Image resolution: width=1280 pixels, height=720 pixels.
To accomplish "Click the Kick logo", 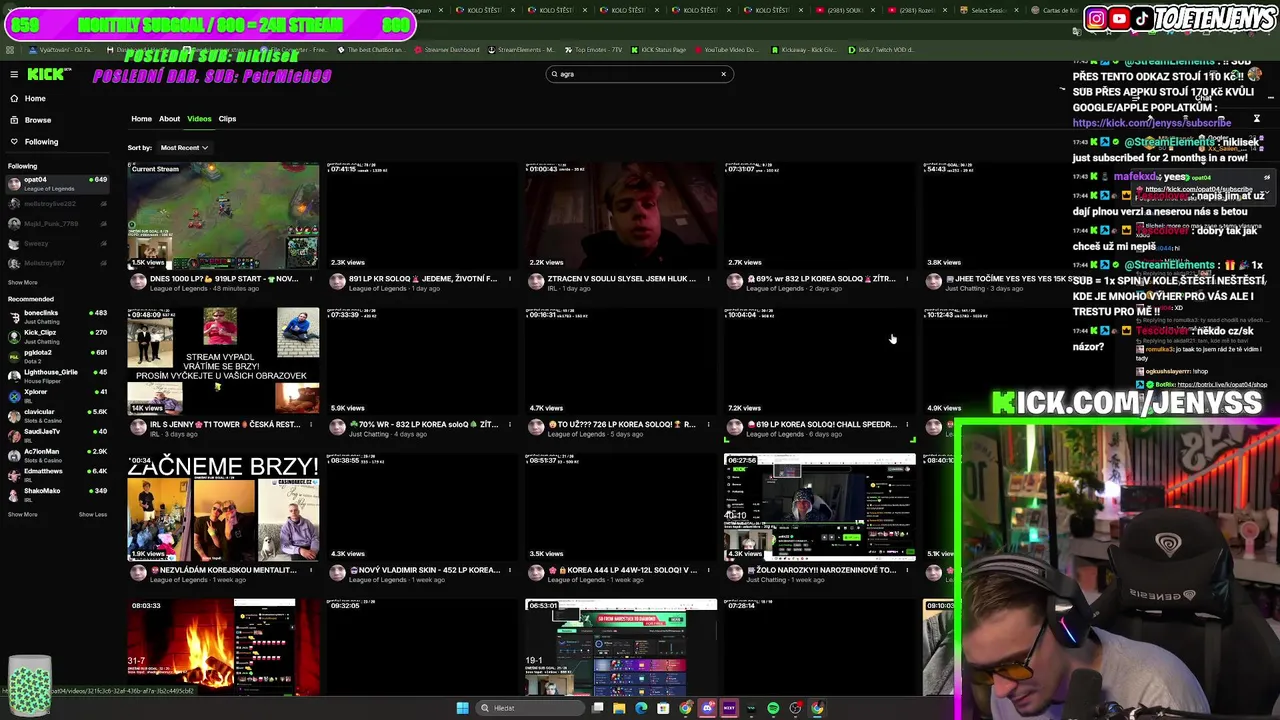I will tap(48, 74).
